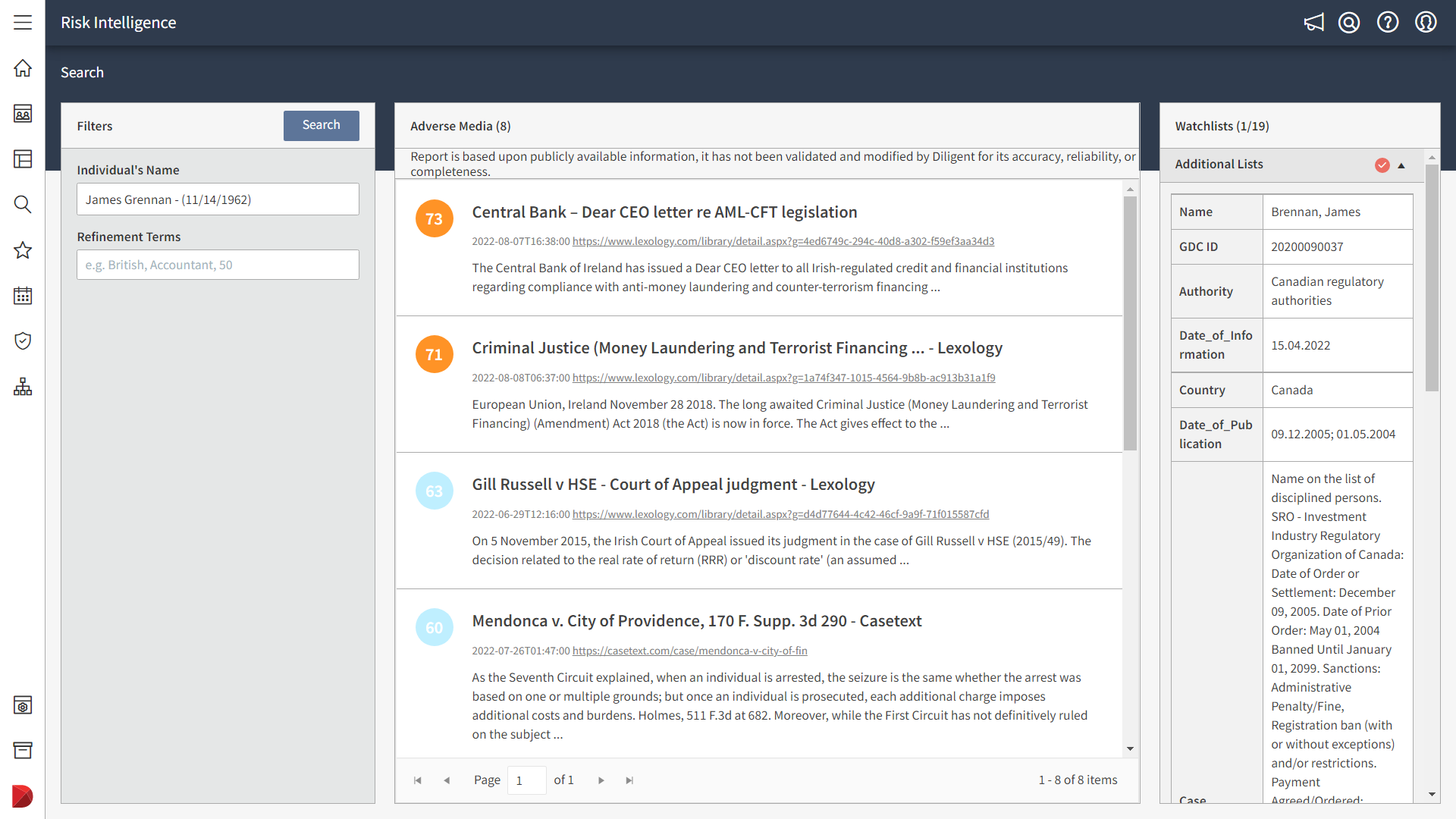Go to next results page
Image resolution: width=1456 pixels, height=819 pixels.
(601, 780)
